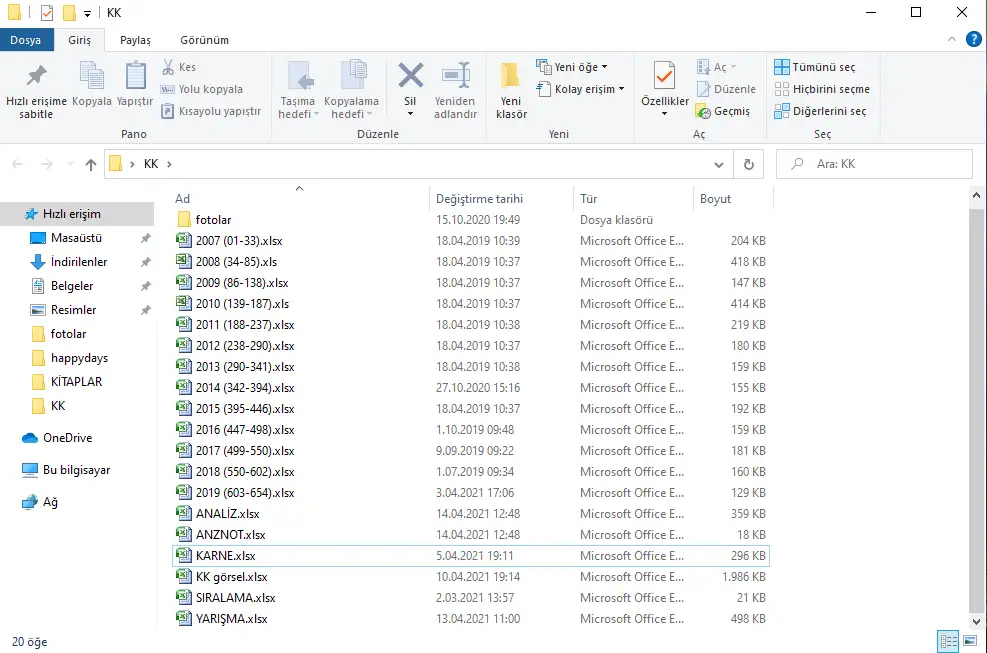Click Tümünü seç to select all
This screenshot has width=987, height=653.
[x=814, y=67]
